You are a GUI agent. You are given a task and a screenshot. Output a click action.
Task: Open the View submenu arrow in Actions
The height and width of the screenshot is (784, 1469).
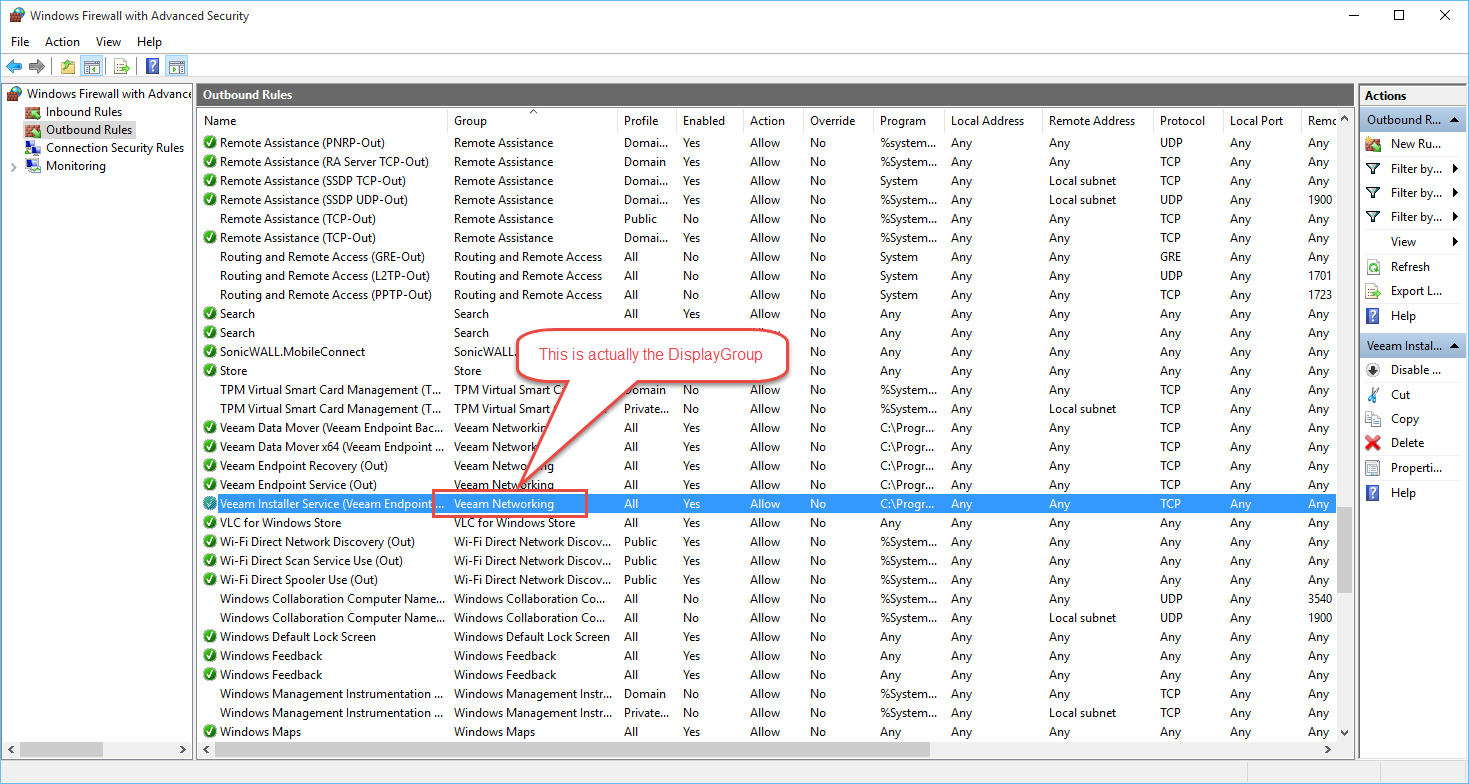1455,242
